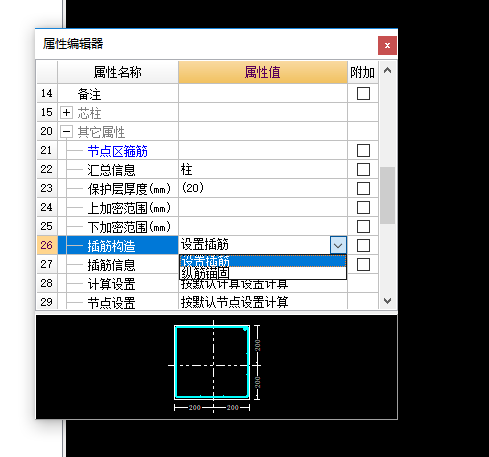Image resolution: width=489 pixels, height=457 pixels.
Task: Click the 属性值 column header
Action: [x=263, y=72]
